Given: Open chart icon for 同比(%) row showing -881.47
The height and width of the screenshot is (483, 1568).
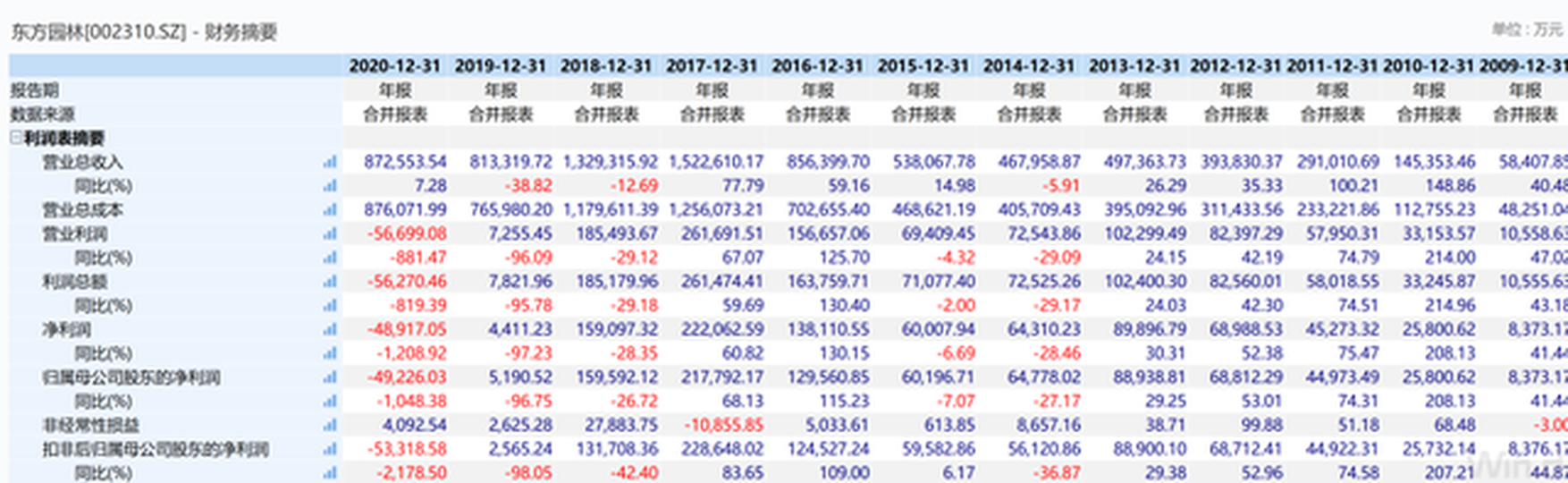Looking at the screenshot, I should click(330, 258).
